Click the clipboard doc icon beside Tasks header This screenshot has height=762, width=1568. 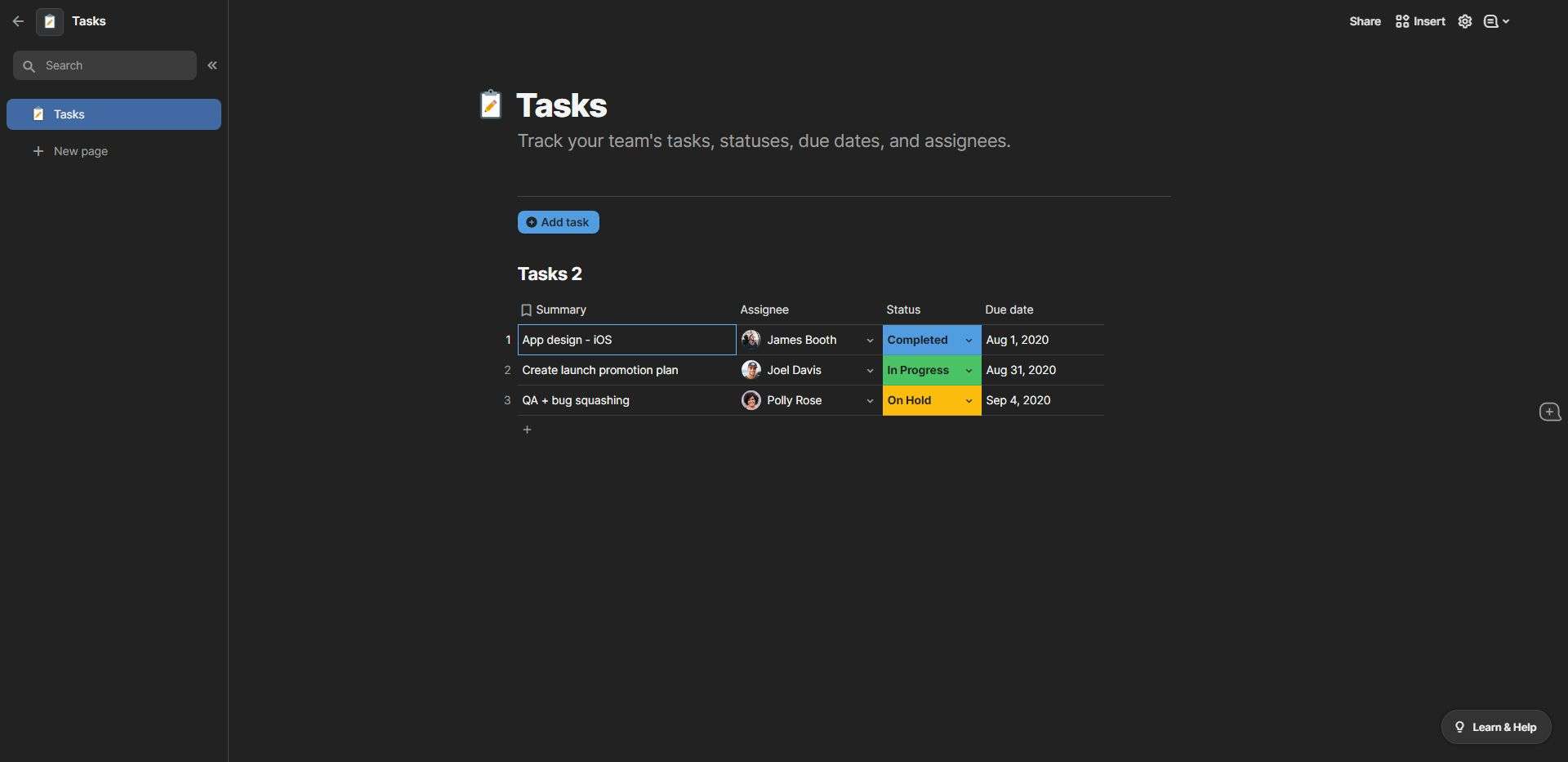point(50,21)
